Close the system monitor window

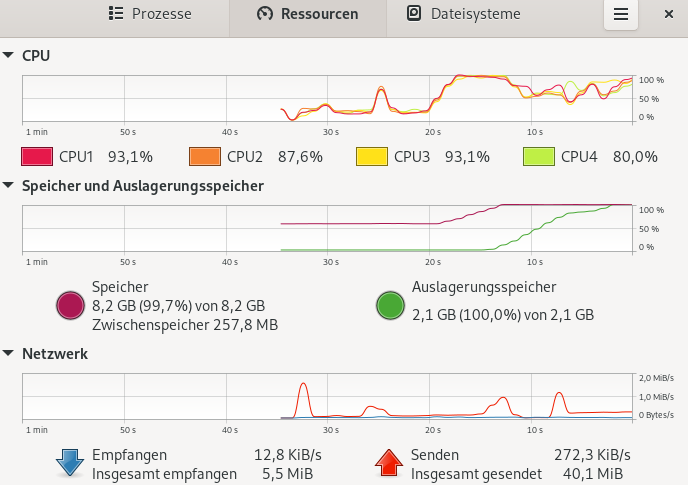tap(668, 14)
